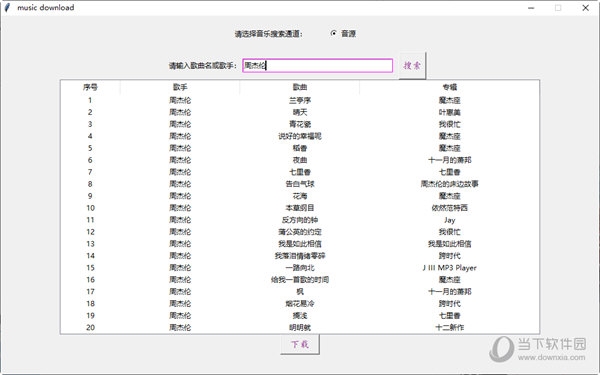Click the album cell 叶惠美

(450, 112)
